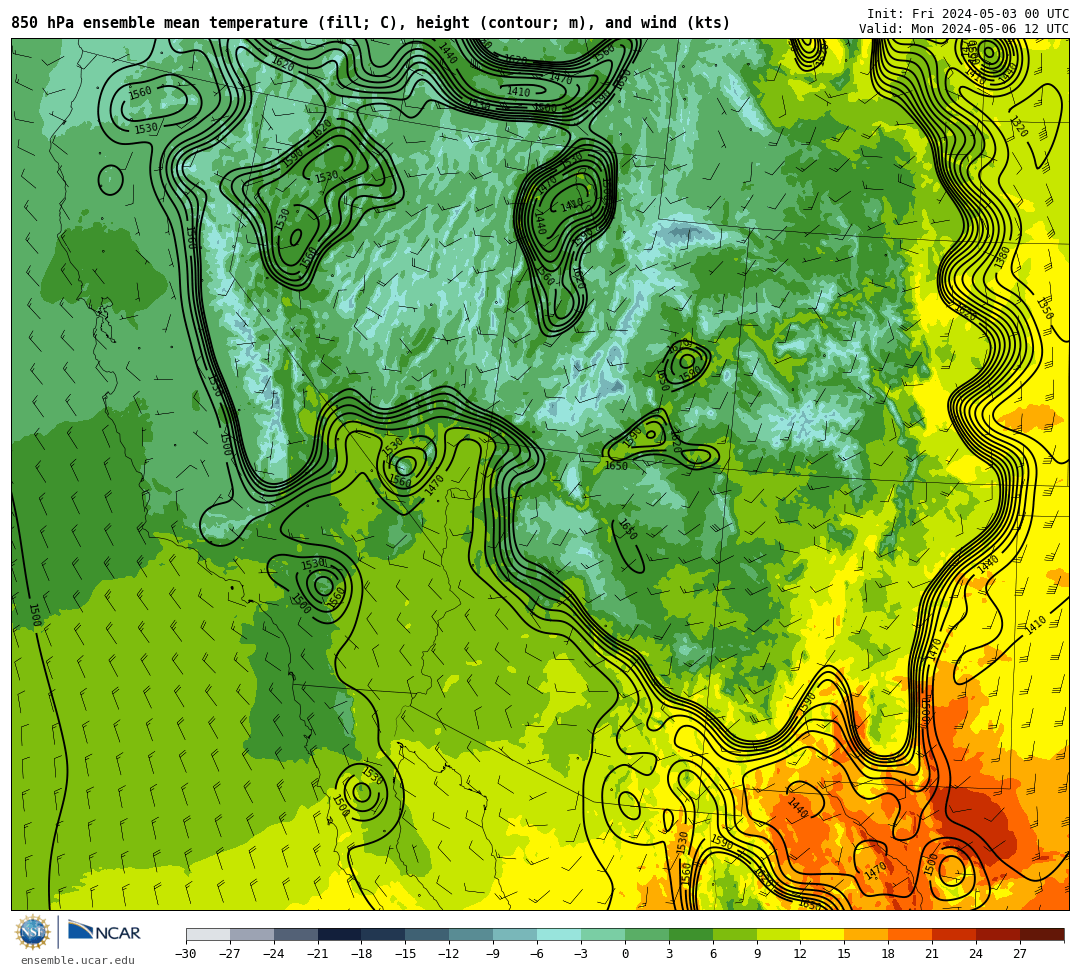
Task: Click the −15 colorbar tick label
Action: pos(406,954)
